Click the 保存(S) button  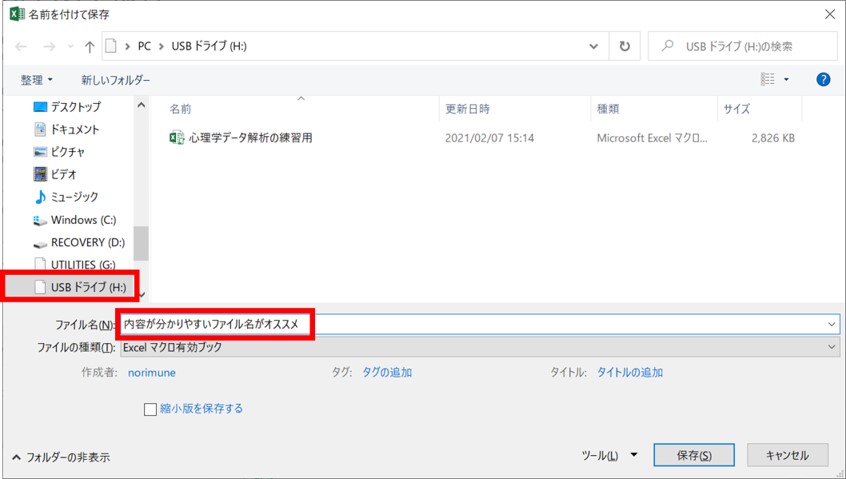tap(694, 455)
